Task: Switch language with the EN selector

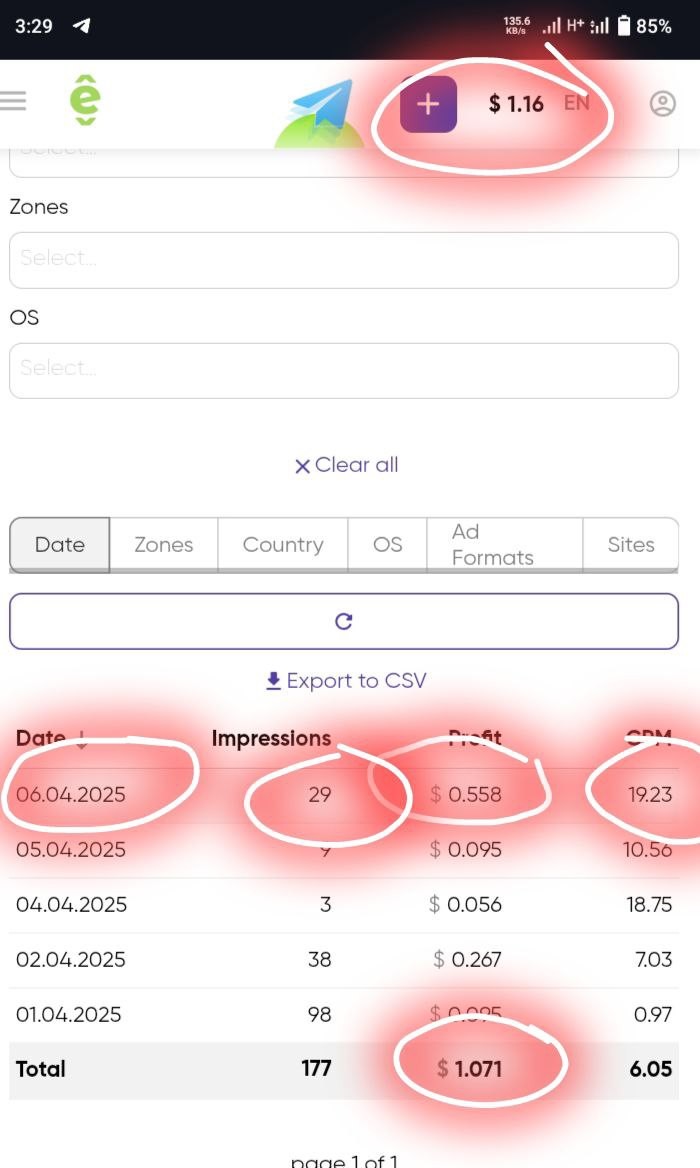Action: click(576, 103)
